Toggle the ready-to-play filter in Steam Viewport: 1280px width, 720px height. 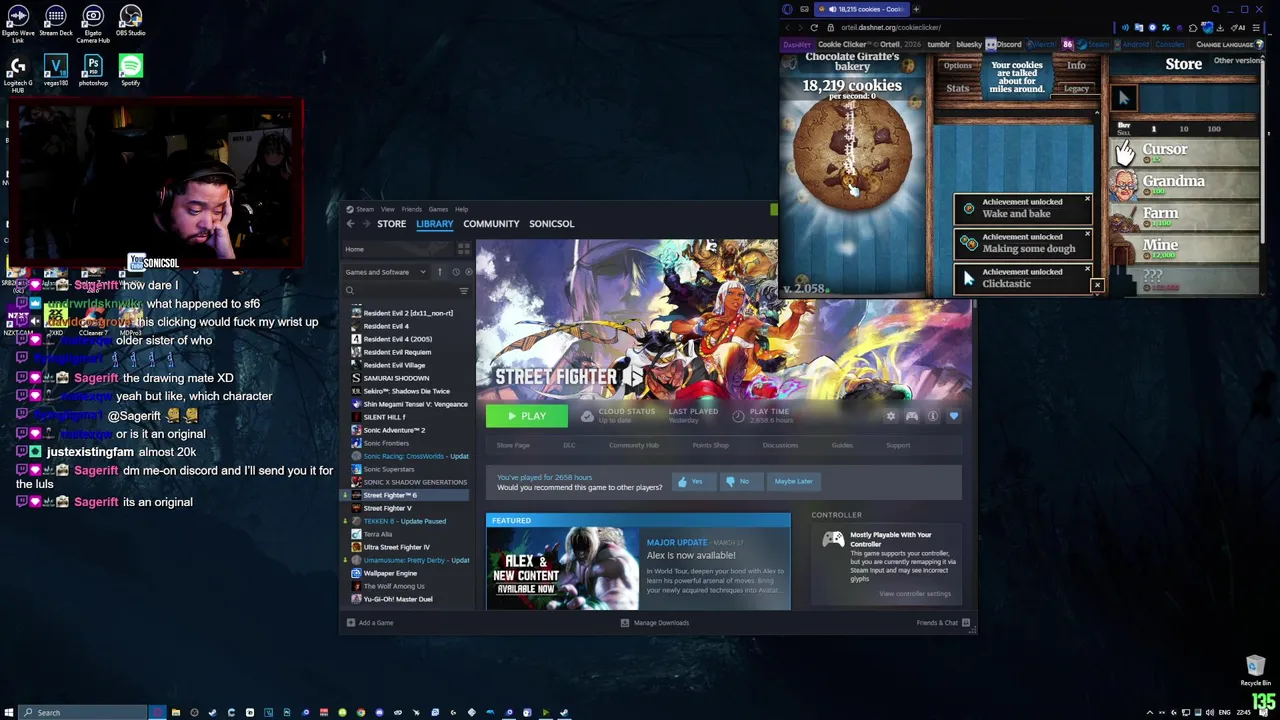point(468,272)
